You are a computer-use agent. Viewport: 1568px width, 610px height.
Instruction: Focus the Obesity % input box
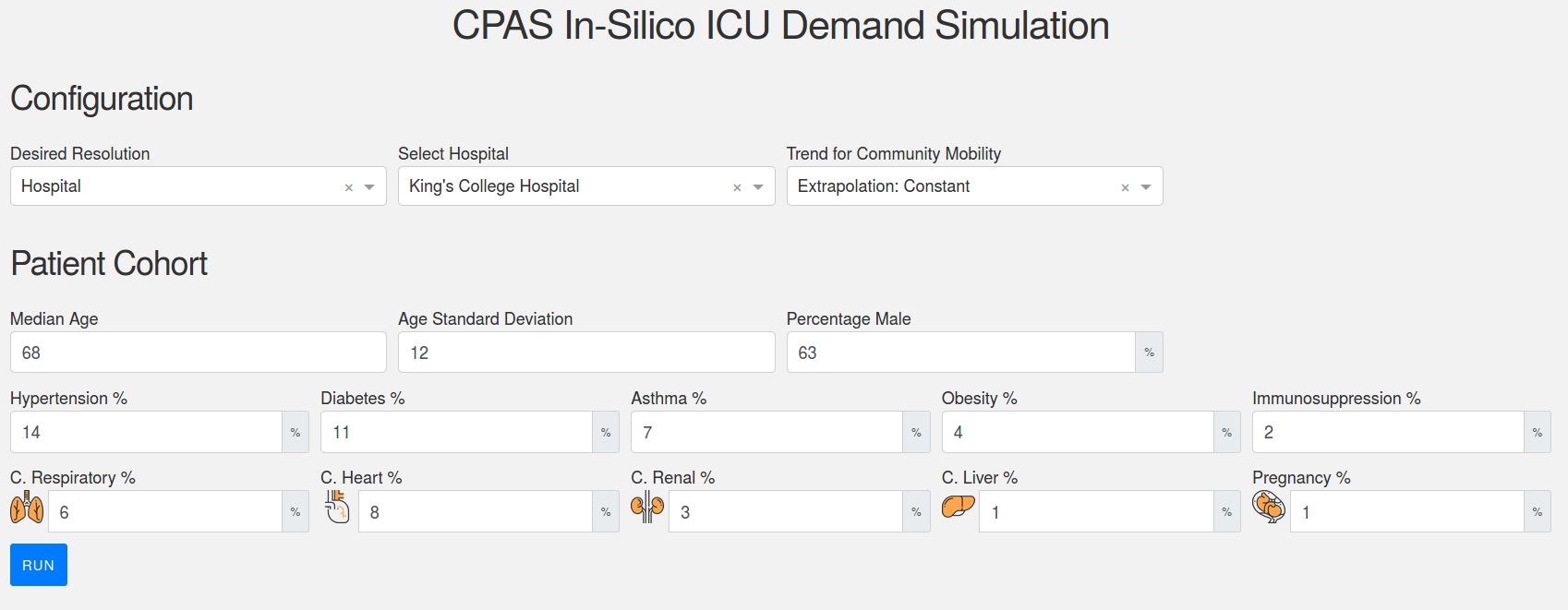tap(1077, 432)
